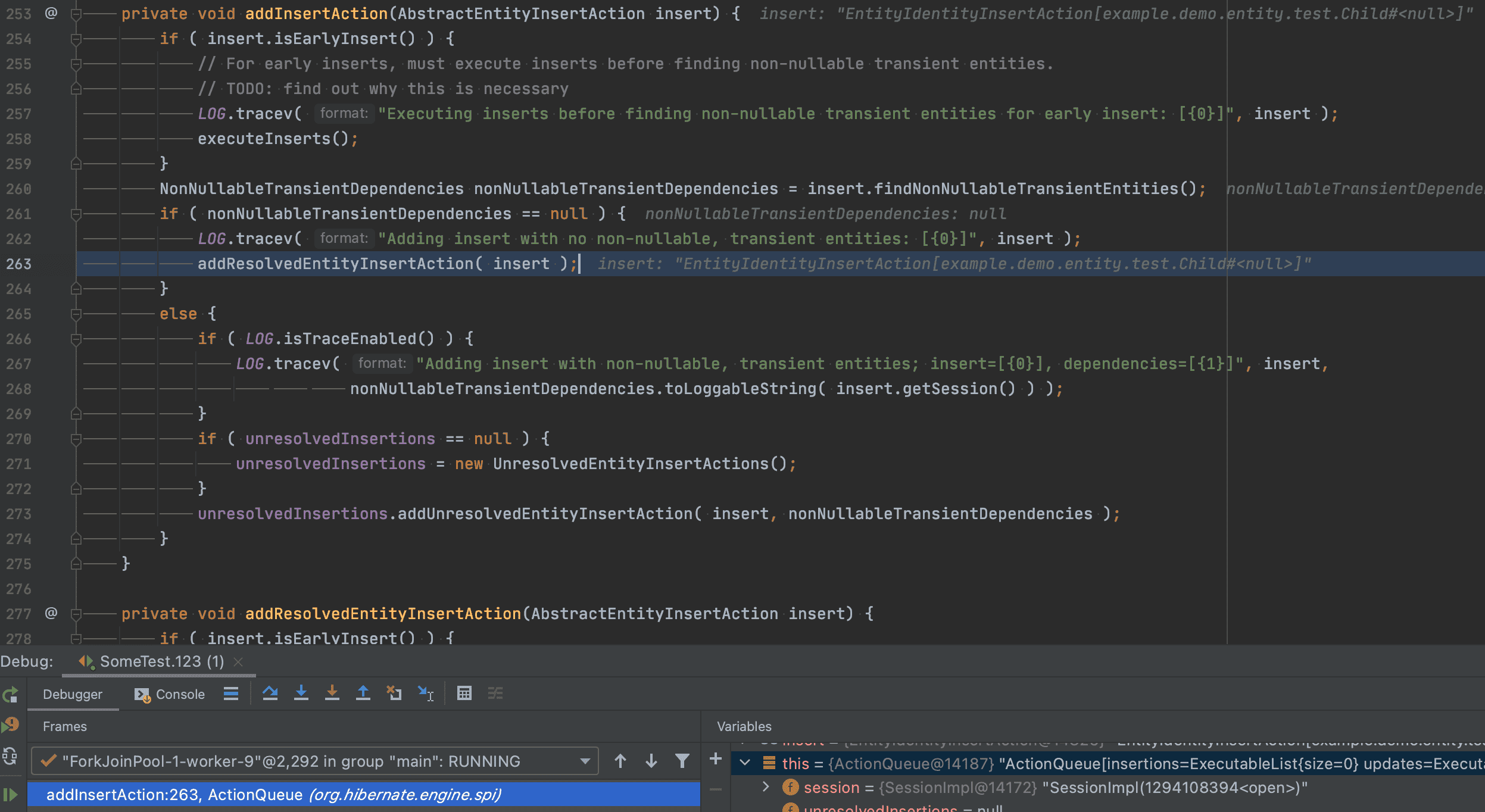1485x812 pixels.
Task: Click the Trace Current Stream Chain icon
Action: 495,694
